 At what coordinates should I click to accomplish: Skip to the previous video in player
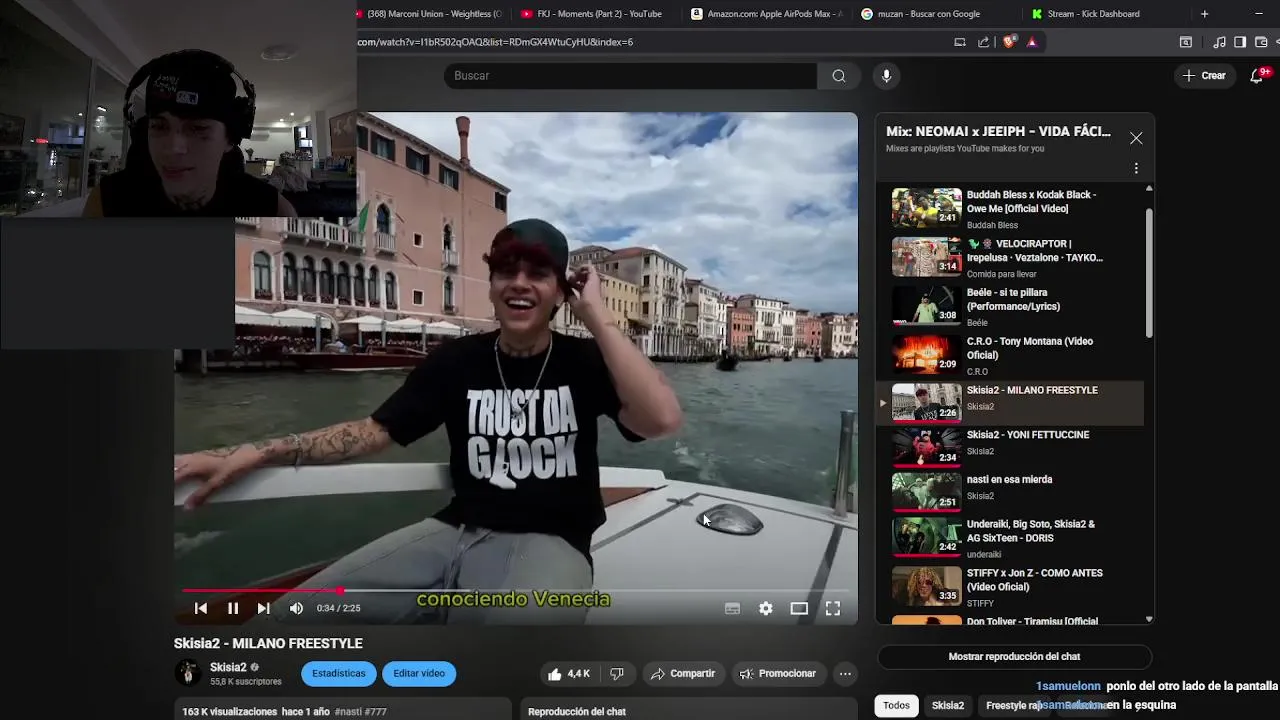click(x=201, y=608)
